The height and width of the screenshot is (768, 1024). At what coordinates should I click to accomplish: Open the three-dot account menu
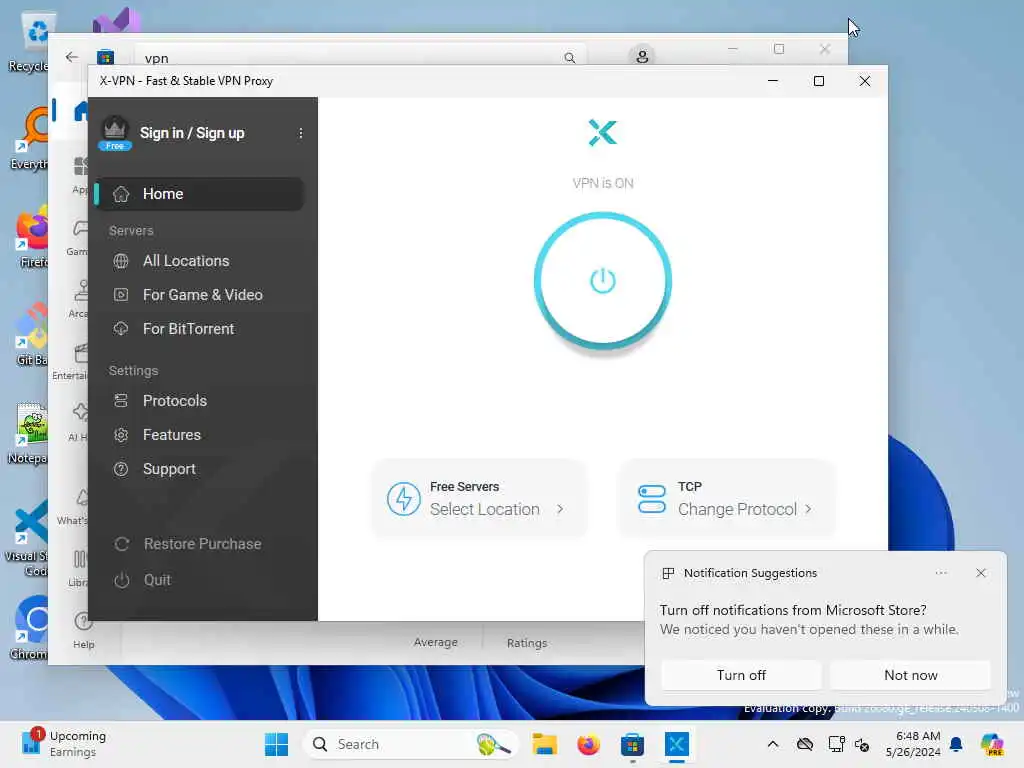(x=300, y=133)
